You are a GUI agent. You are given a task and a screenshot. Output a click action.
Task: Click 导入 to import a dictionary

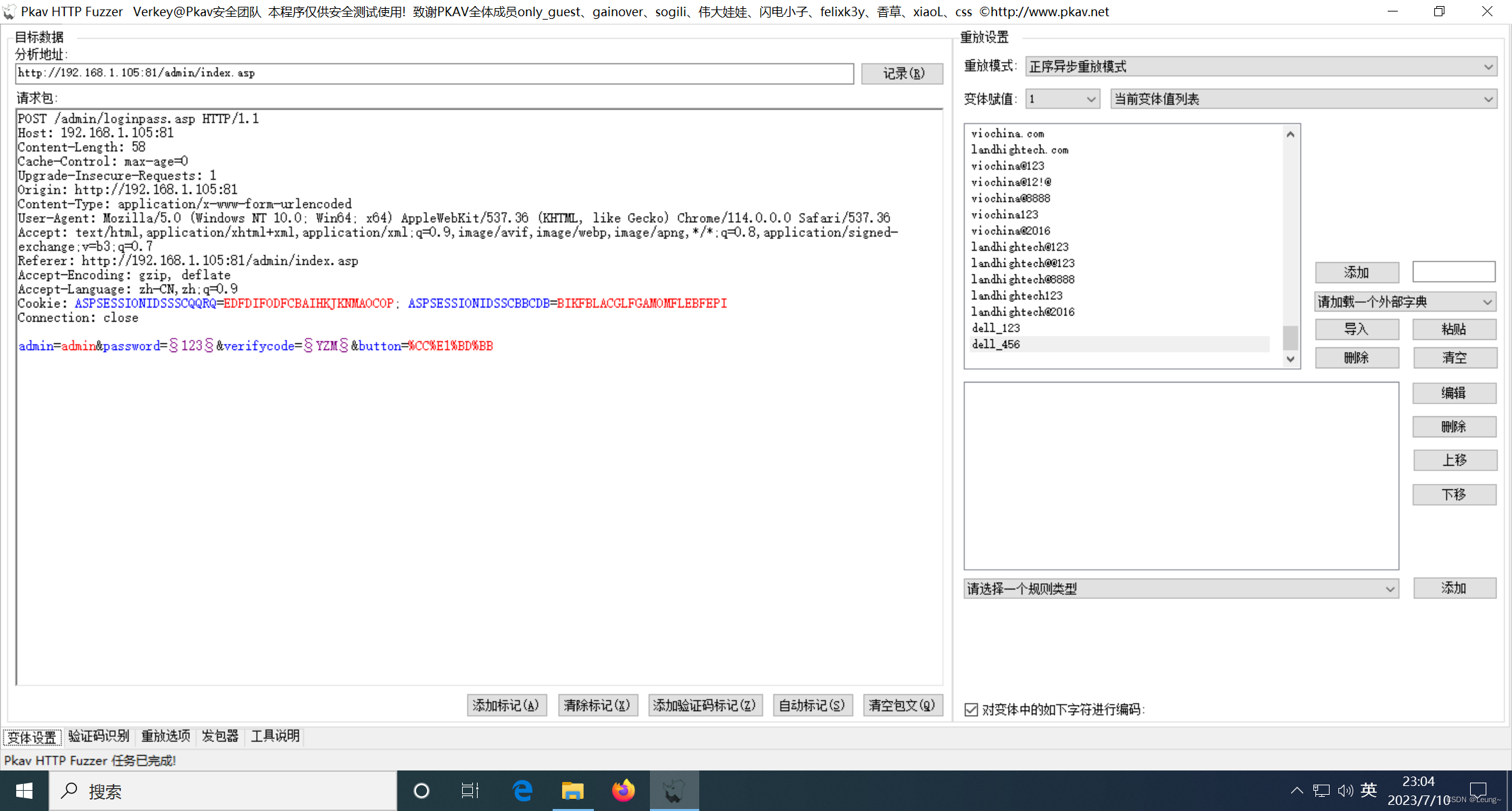pos(1357,329)
